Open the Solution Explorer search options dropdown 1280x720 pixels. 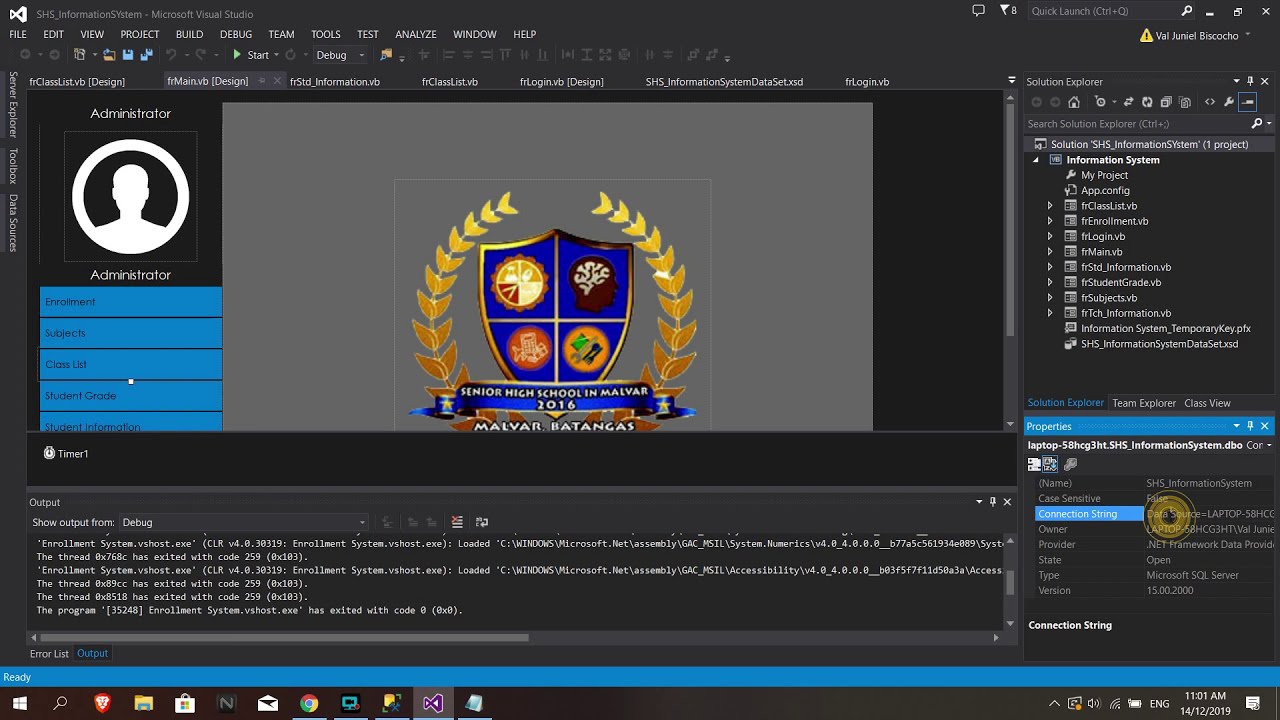point(1269,124)
